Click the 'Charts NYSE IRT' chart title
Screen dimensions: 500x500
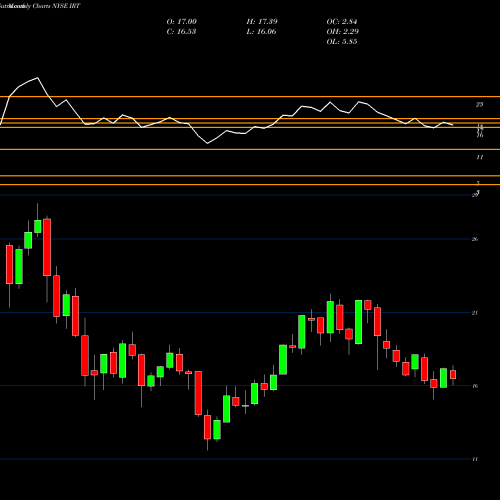point(56,6)
